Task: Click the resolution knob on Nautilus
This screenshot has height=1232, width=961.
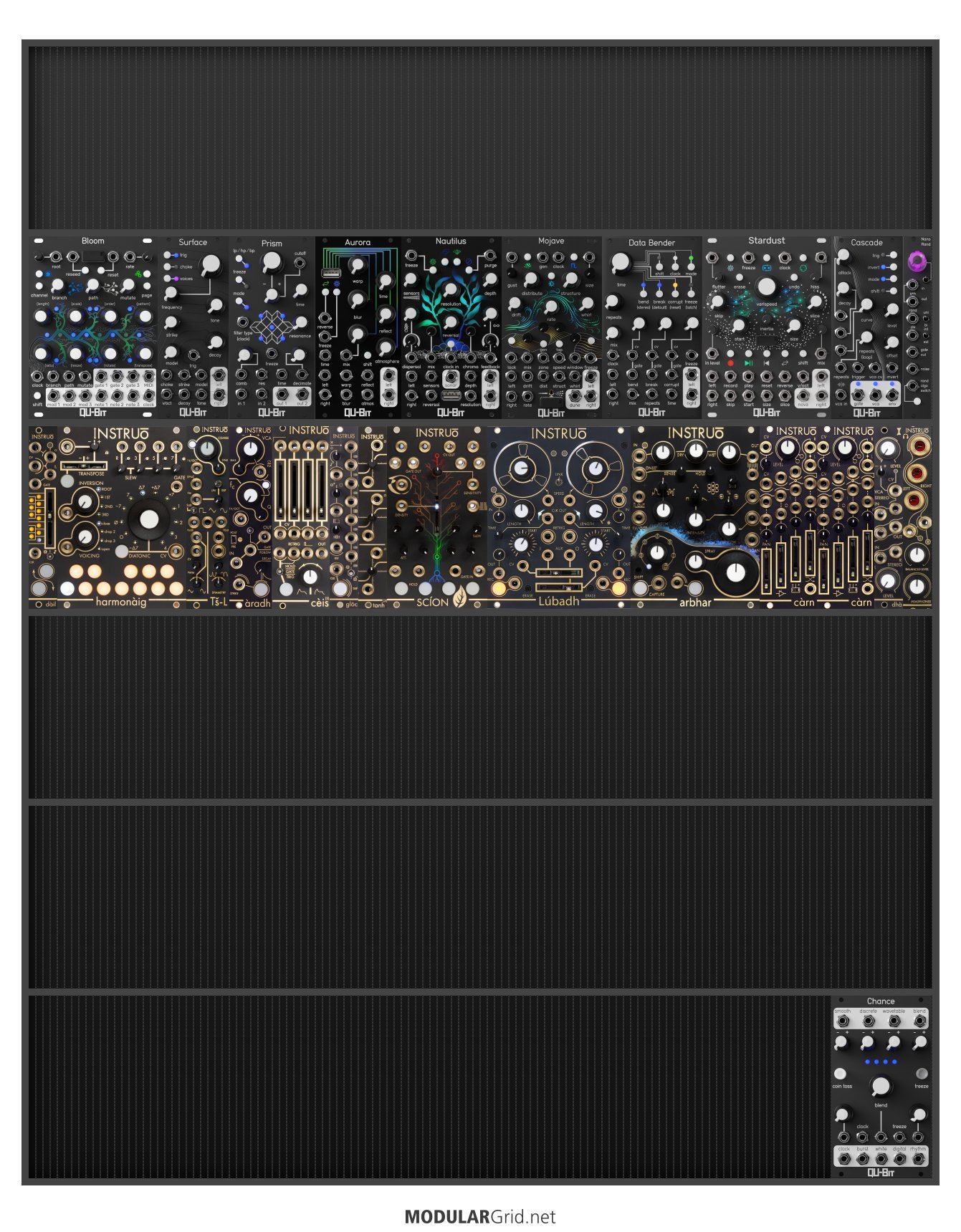Action: coord(451,290)
